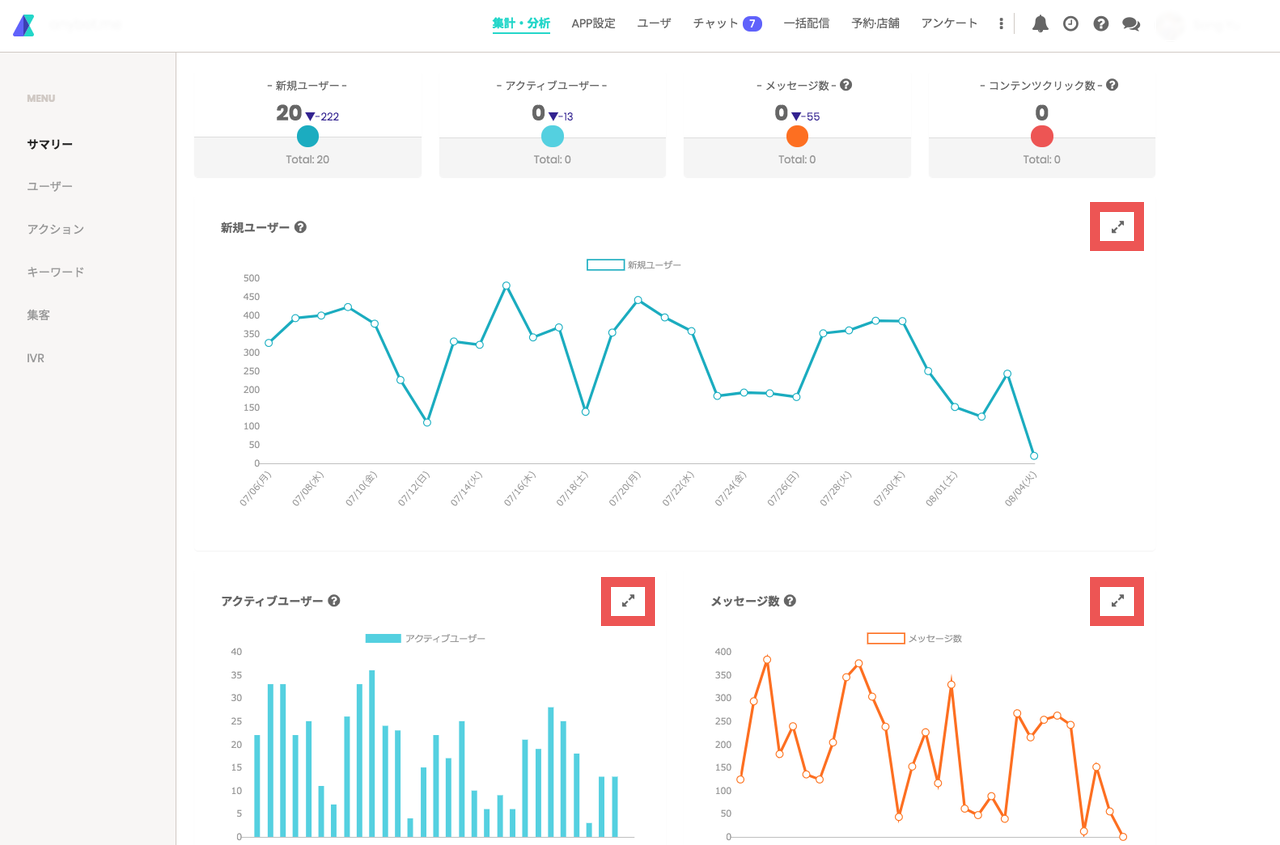The width and height of the screenshot is (1280, 845).
Task: Expand the アクティブユーザー chart to fullscreen
Action: click(x=628, y=601)
